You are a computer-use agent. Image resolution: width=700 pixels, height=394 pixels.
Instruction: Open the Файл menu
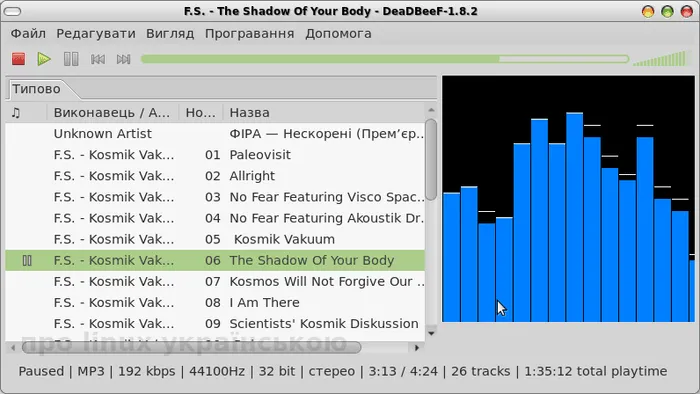(x=28, y=33)
